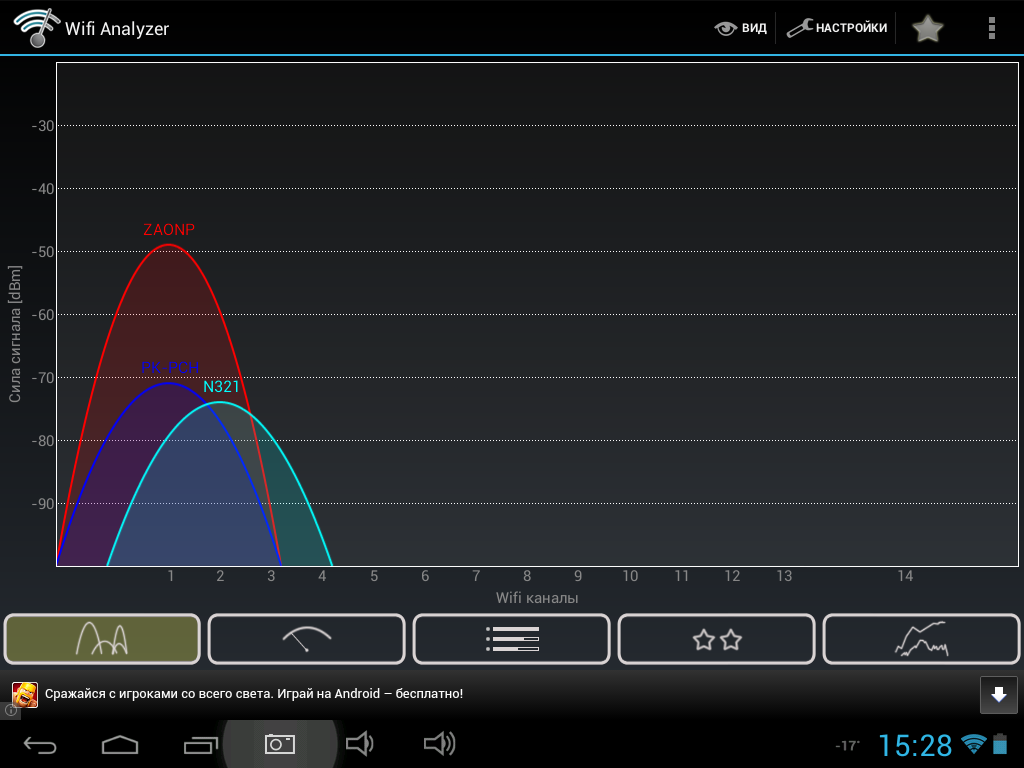Open the Clash of Clans ad link

(253, 694)
